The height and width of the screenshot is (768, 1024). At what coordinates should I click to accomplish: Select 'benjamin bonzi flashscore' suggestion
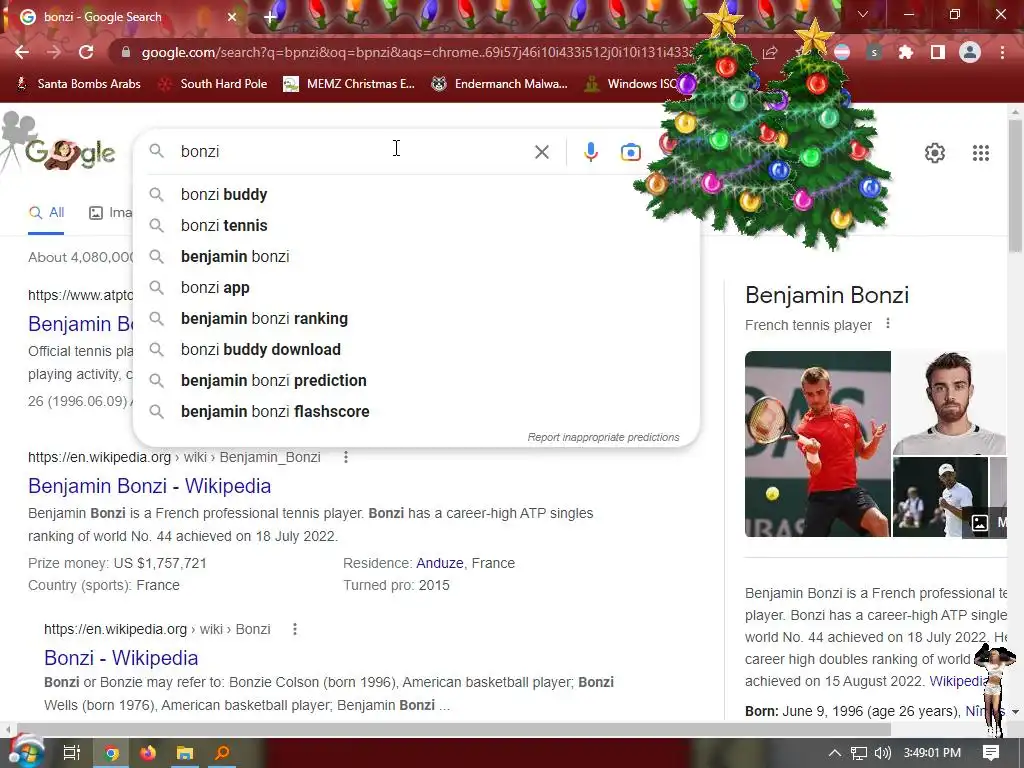(416, 411)
